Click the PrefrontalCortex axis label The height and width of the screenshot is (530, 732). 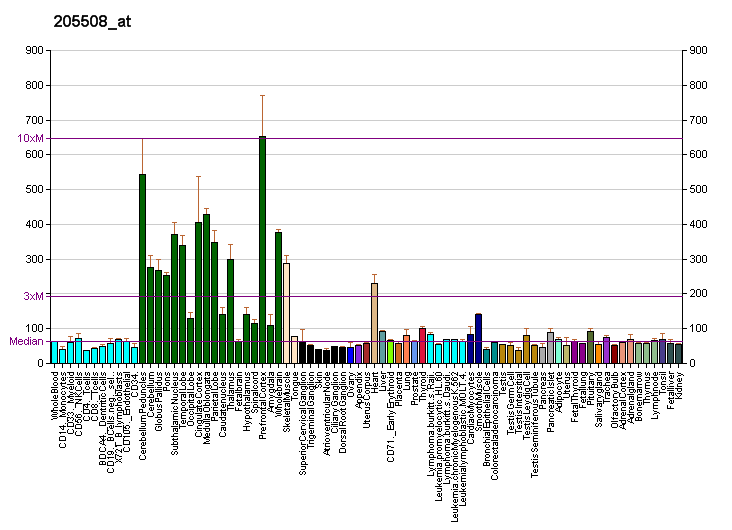point(262,405)
